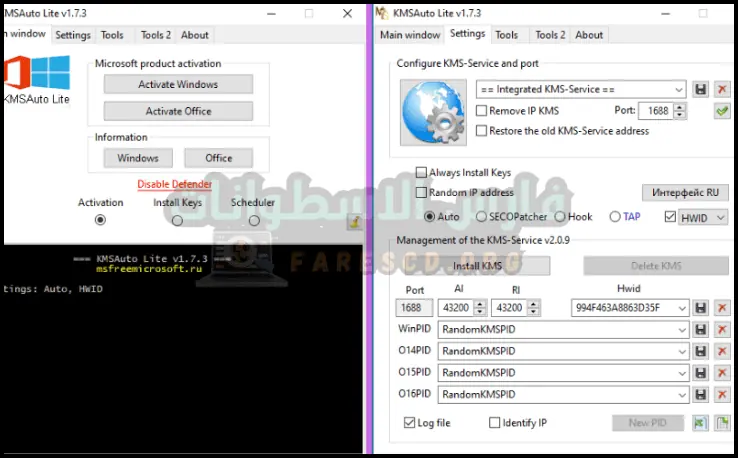Viewport: 738px width, 458px height.
Task: Click the save icon beside Integrated KMS-Service
Action: (x=701, y=89)
